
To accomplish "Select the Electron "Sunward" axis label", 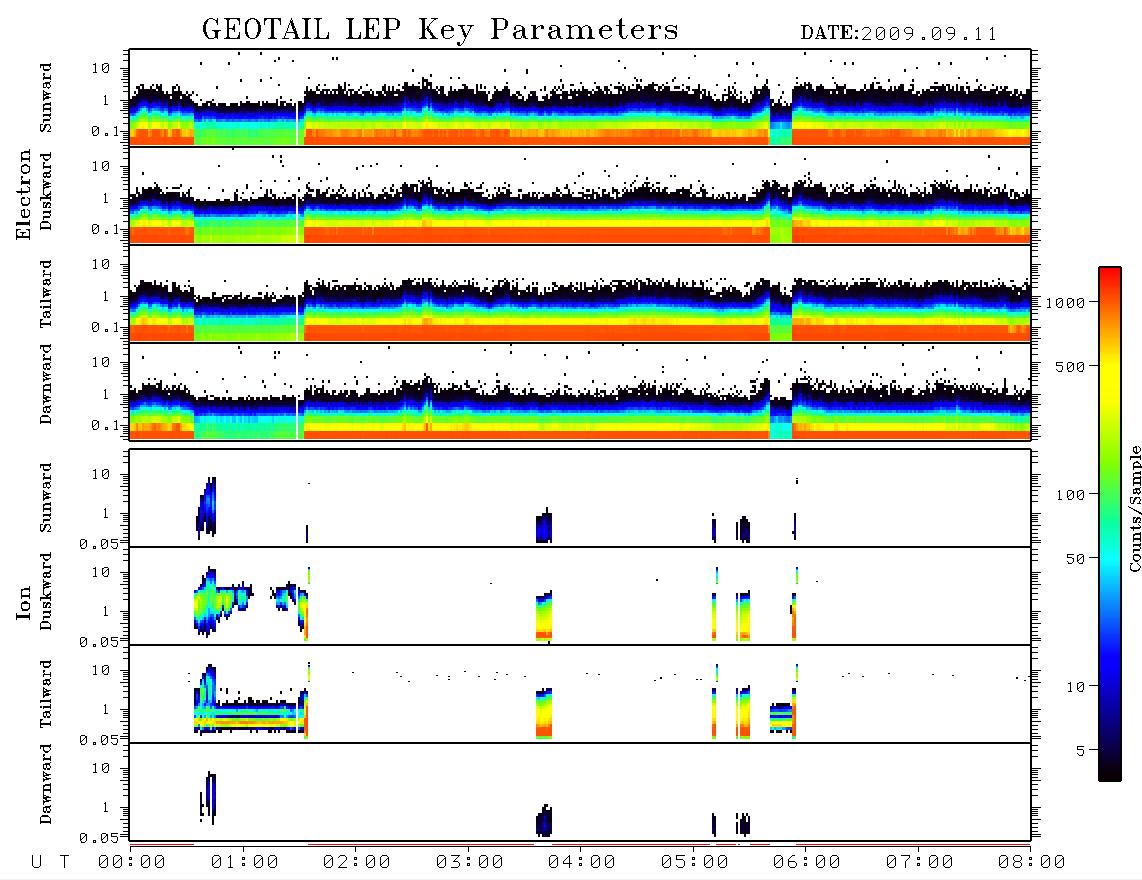I will (x=46, y=98).
